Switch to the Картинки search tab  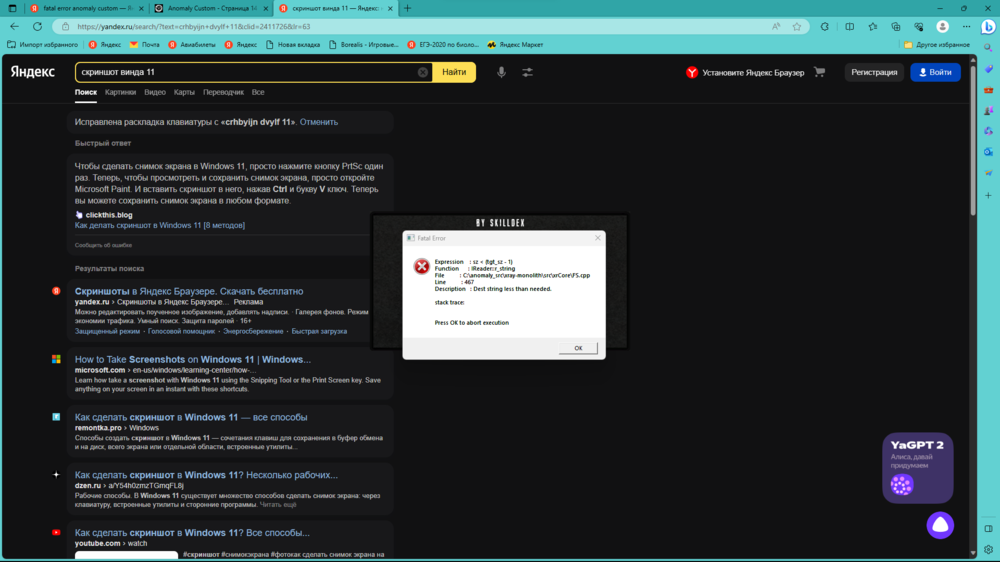click(120, 92)
